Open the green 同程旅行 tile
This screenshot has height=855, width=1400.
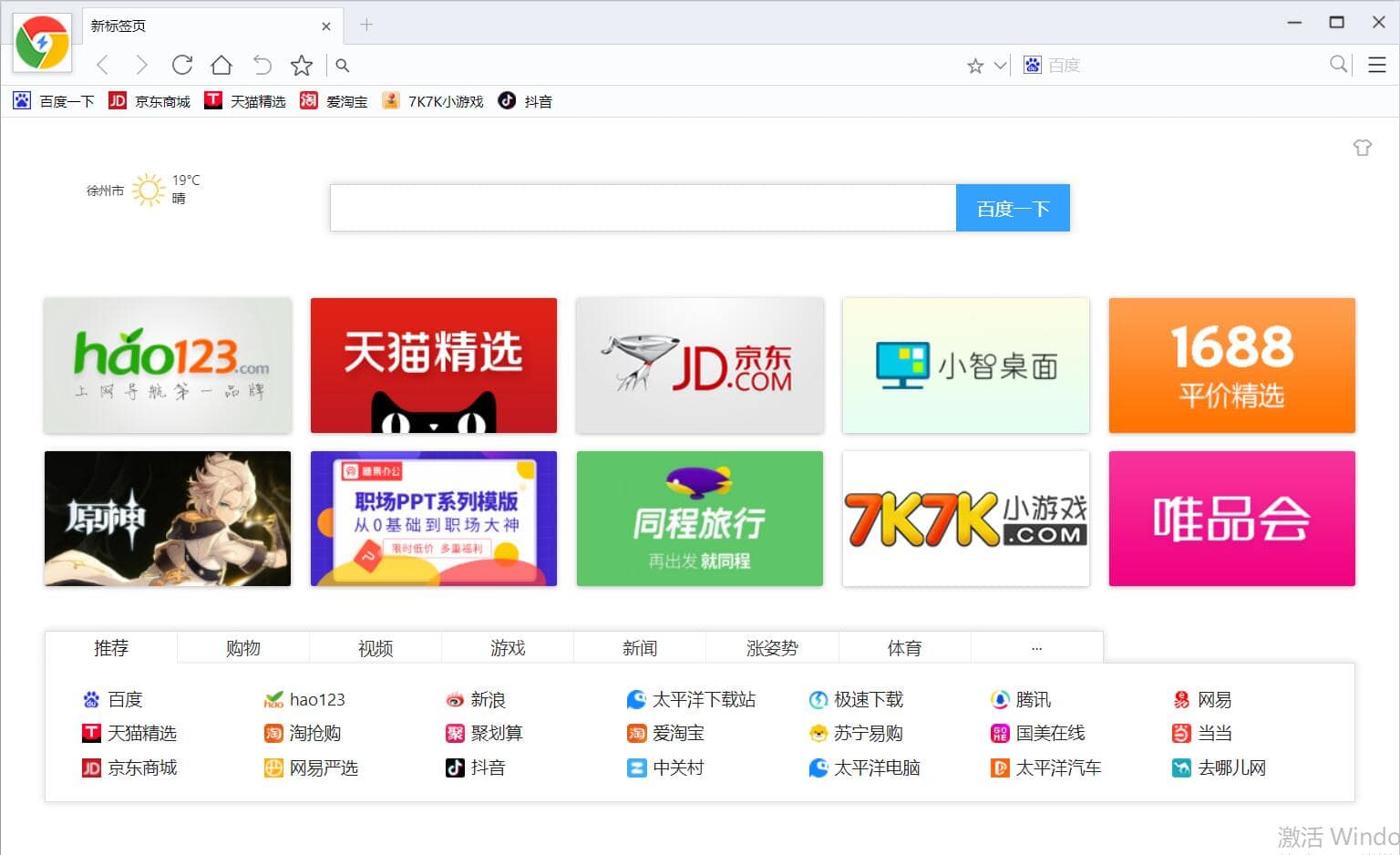[700, 519]
